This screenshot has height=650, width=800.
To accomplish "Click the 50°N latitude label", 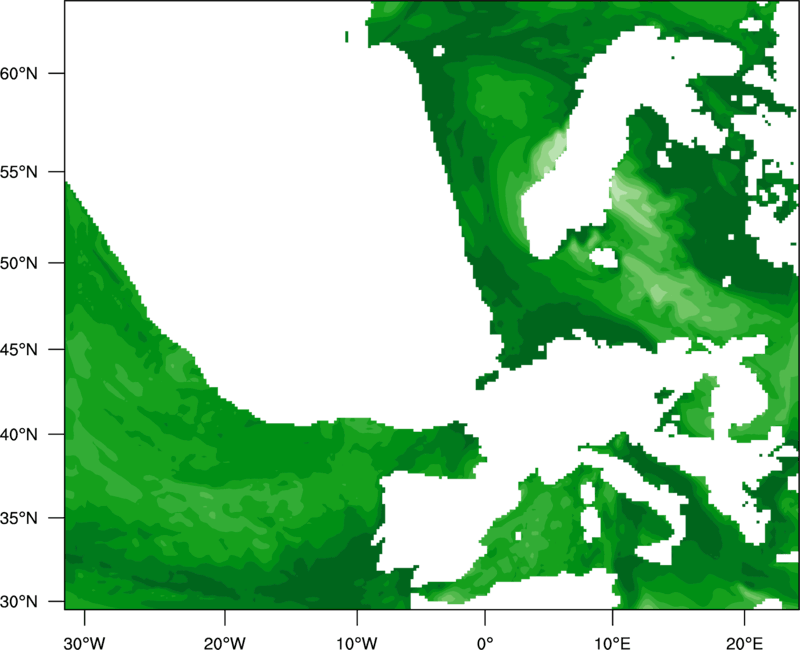I will pyautogui.click(x=19, y=263).
